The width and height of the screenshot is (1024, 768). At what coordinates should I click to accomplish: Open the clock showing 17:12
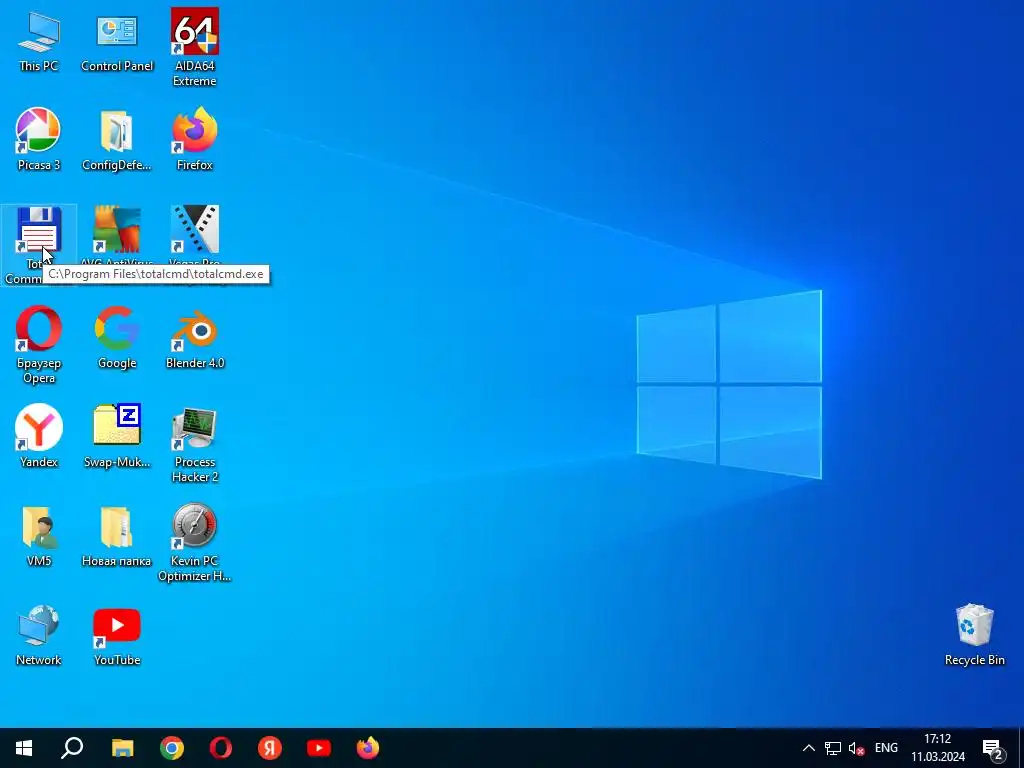[938, 748]
